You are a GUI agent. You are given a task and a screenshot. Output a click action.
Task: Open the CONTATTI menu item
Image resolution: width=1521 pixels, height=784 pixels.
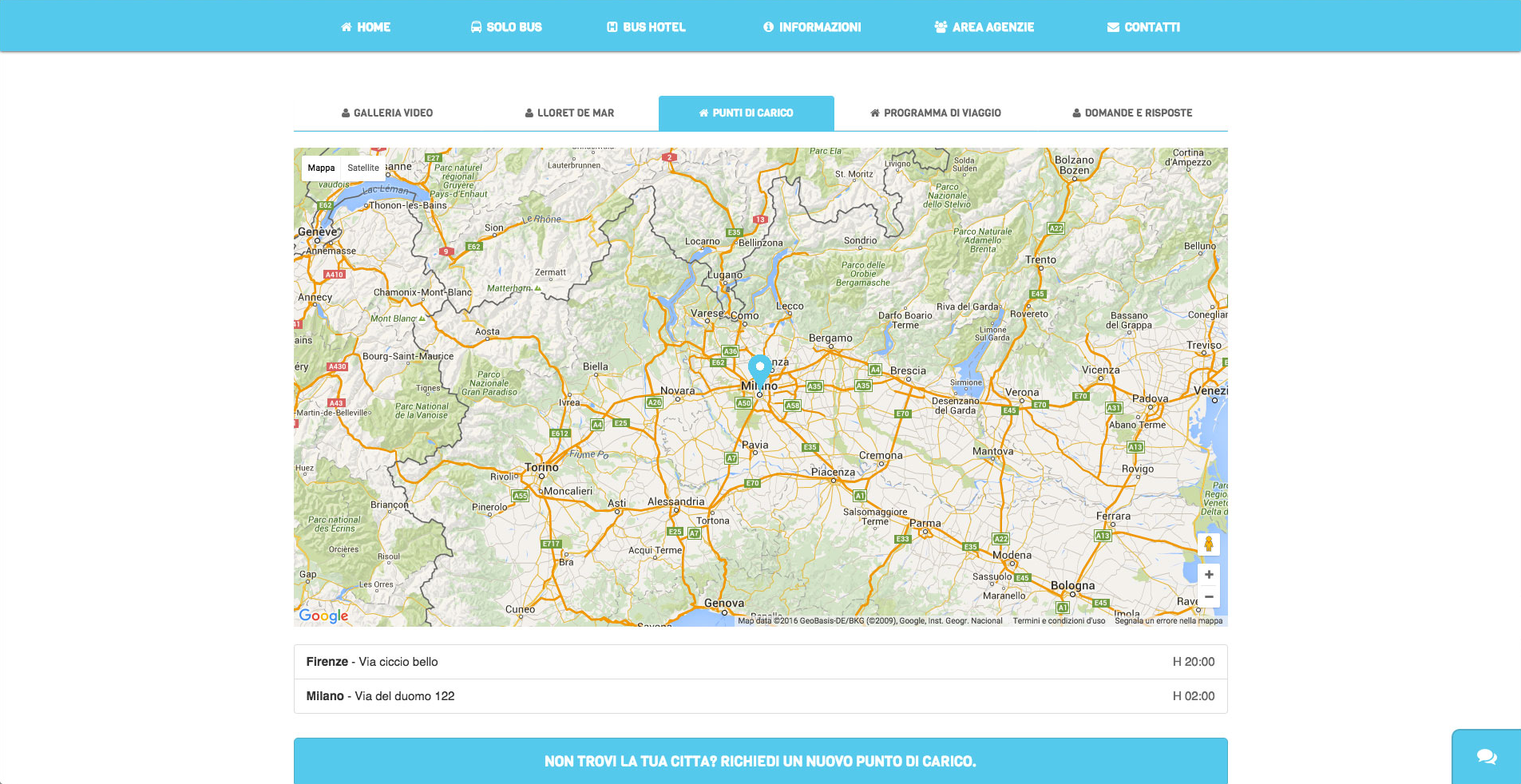pyautogui.click(x=1143, y=27)
